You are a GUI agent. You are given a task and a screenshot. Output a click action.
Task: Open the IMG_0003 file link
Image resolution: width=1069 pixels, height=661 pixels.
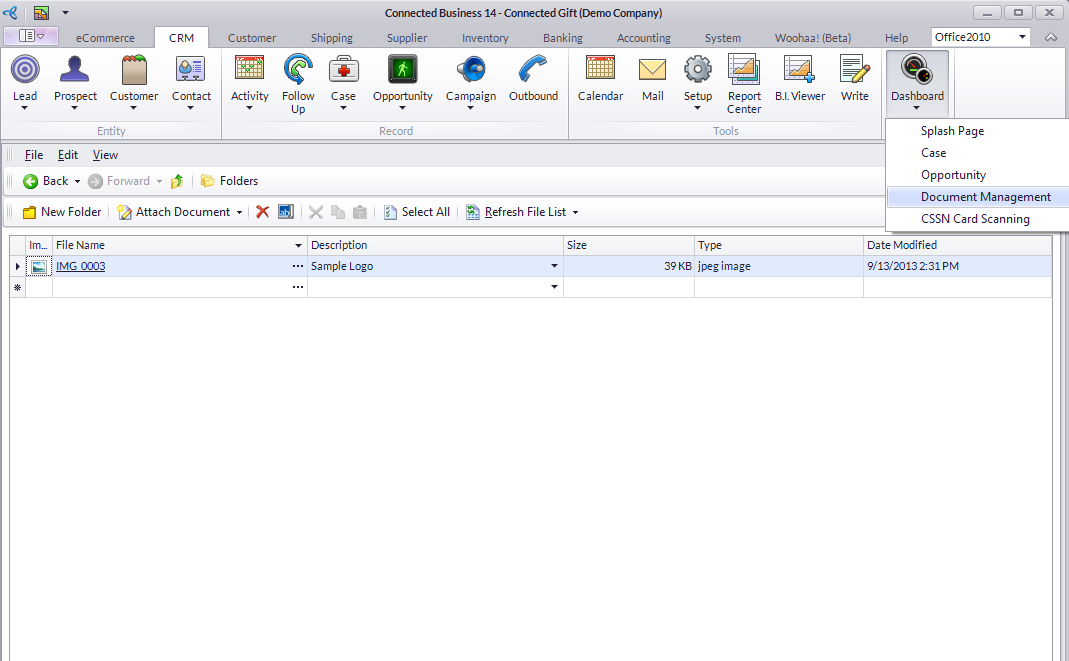(81, 266)
